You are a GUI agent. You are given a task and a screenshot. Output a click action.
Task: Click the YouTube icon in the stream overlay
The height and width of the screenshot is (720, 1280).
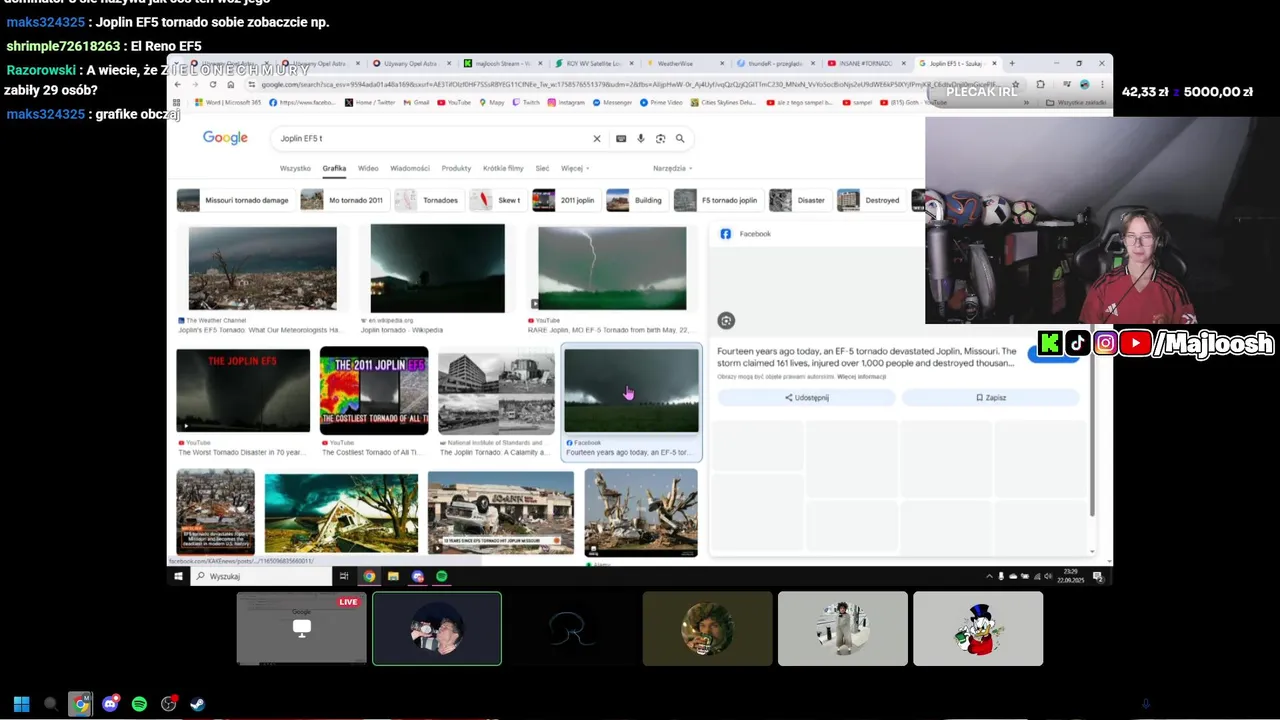click(x=1135, y=344)
